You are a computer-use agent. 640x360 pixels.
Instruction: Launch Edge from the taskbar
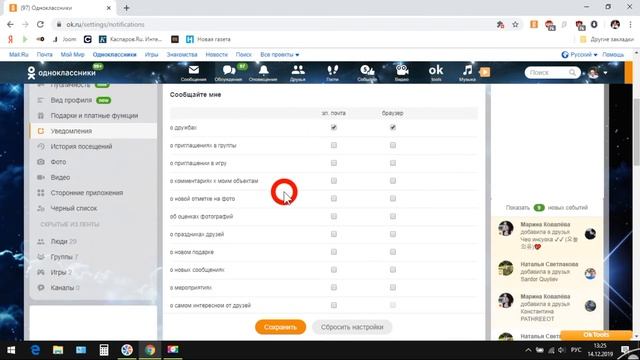coord(35,350)
